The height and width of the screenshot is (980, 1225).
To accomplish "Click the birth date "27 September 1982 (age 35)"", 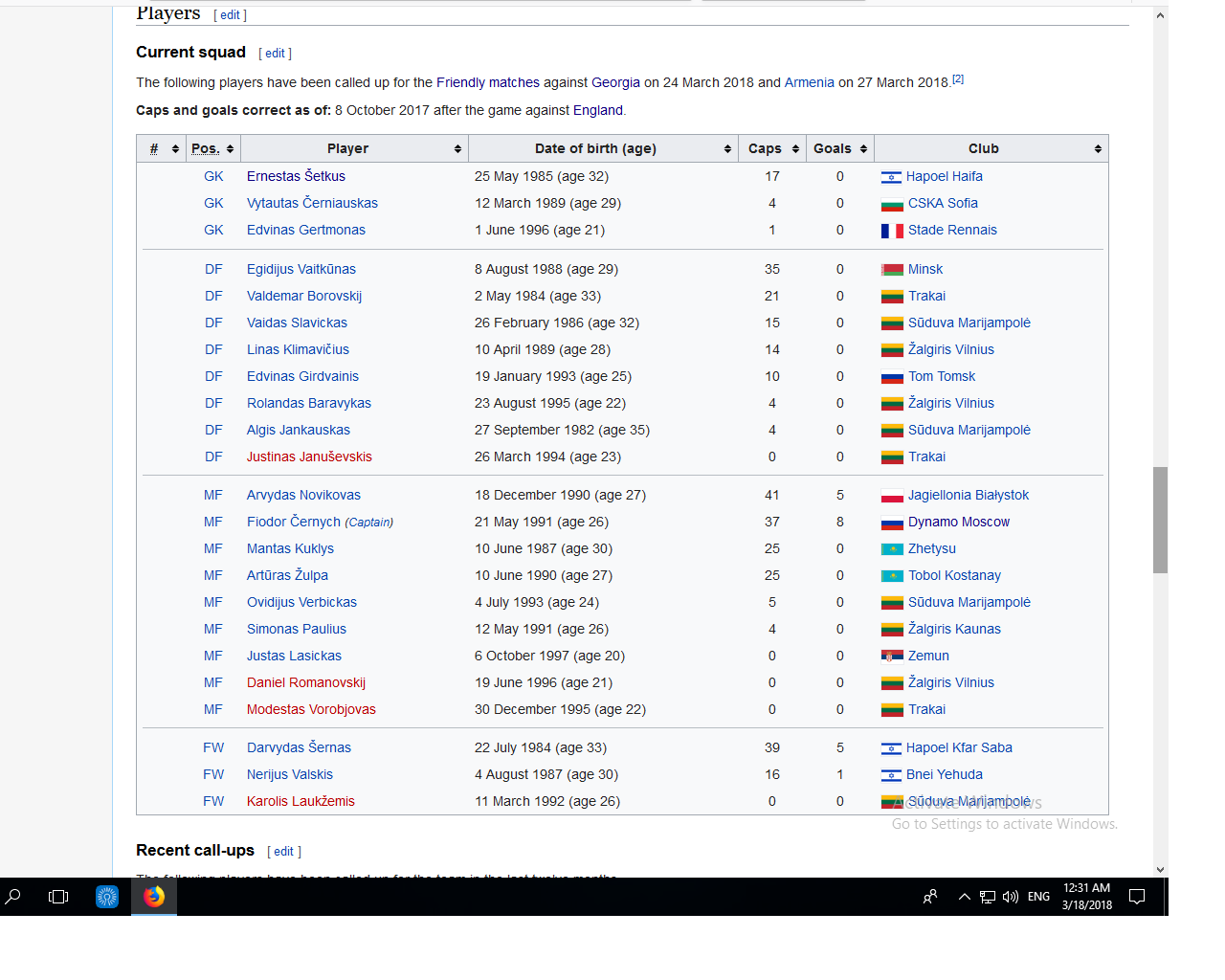I will point(562,431).
